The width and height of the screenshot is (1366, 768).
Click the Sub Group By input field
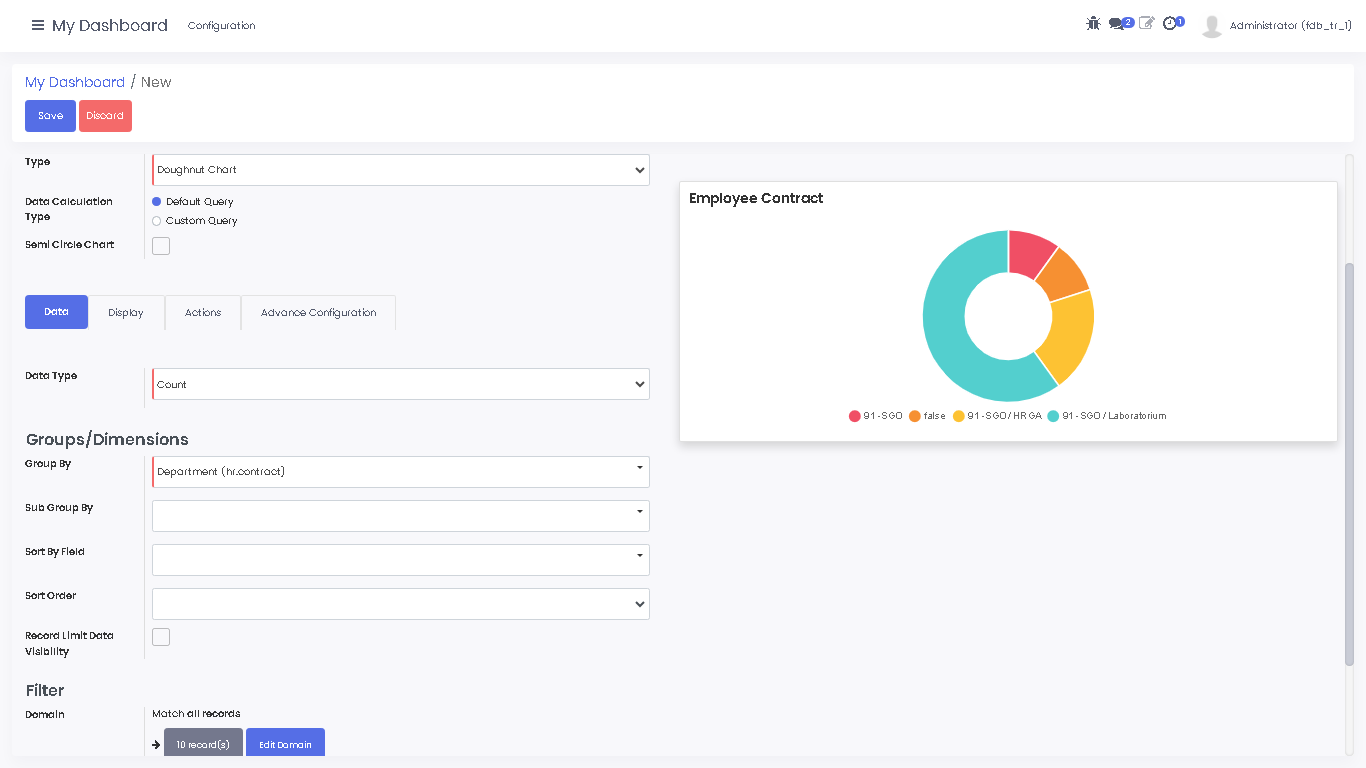tap(395, 516)
